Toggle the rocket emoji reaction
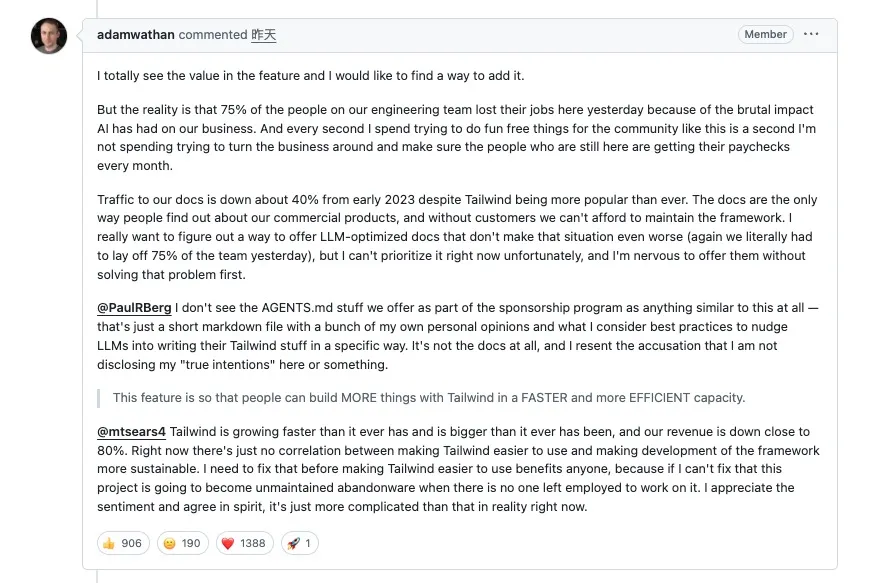This screenshot has width=869, height=583. [x=294, y=543]
